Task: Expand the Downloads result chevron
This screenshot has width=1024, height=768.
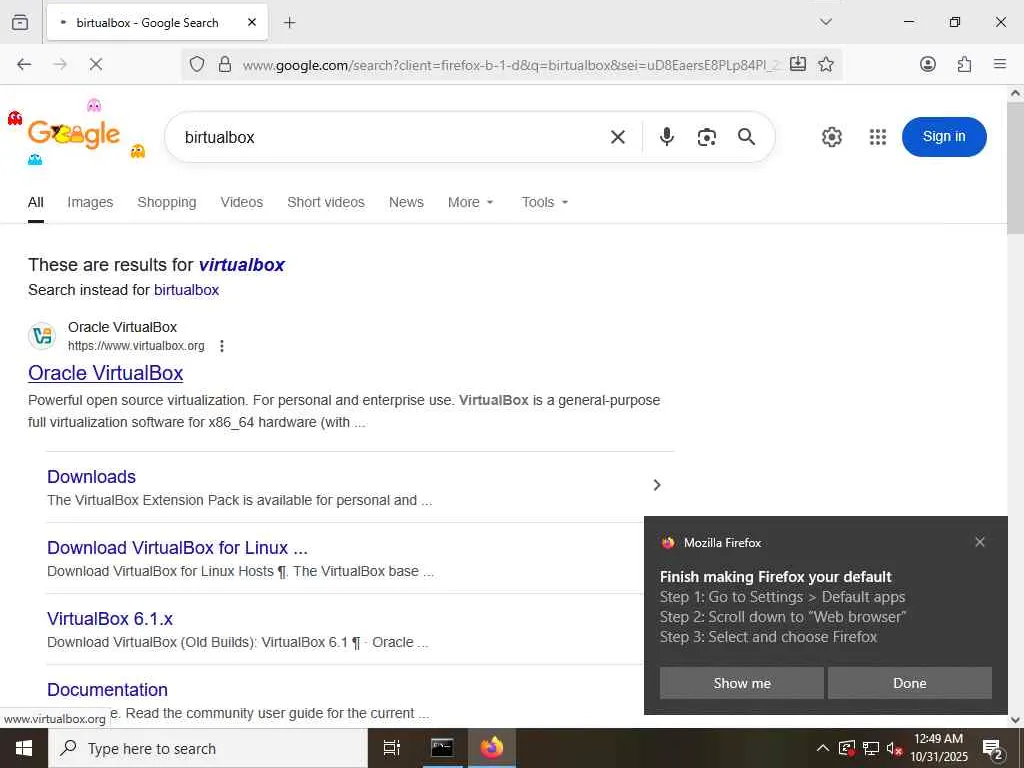Action: 657,485
